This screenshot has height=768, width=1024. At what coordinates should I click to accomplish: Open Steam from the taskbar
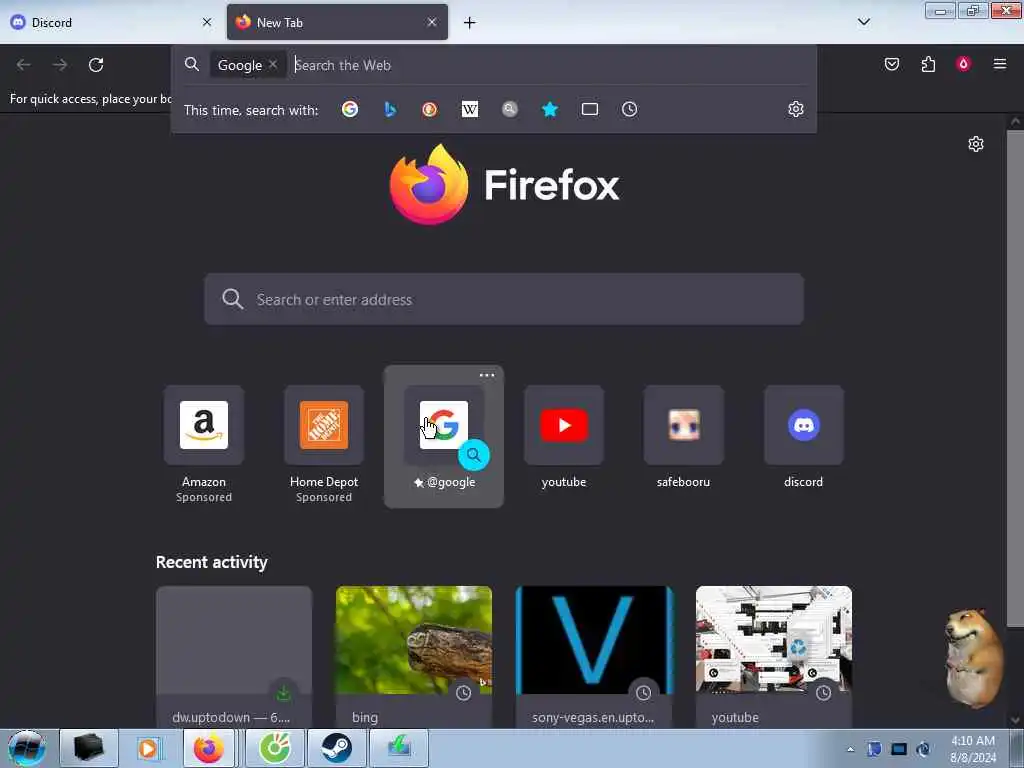pos(336,748)
